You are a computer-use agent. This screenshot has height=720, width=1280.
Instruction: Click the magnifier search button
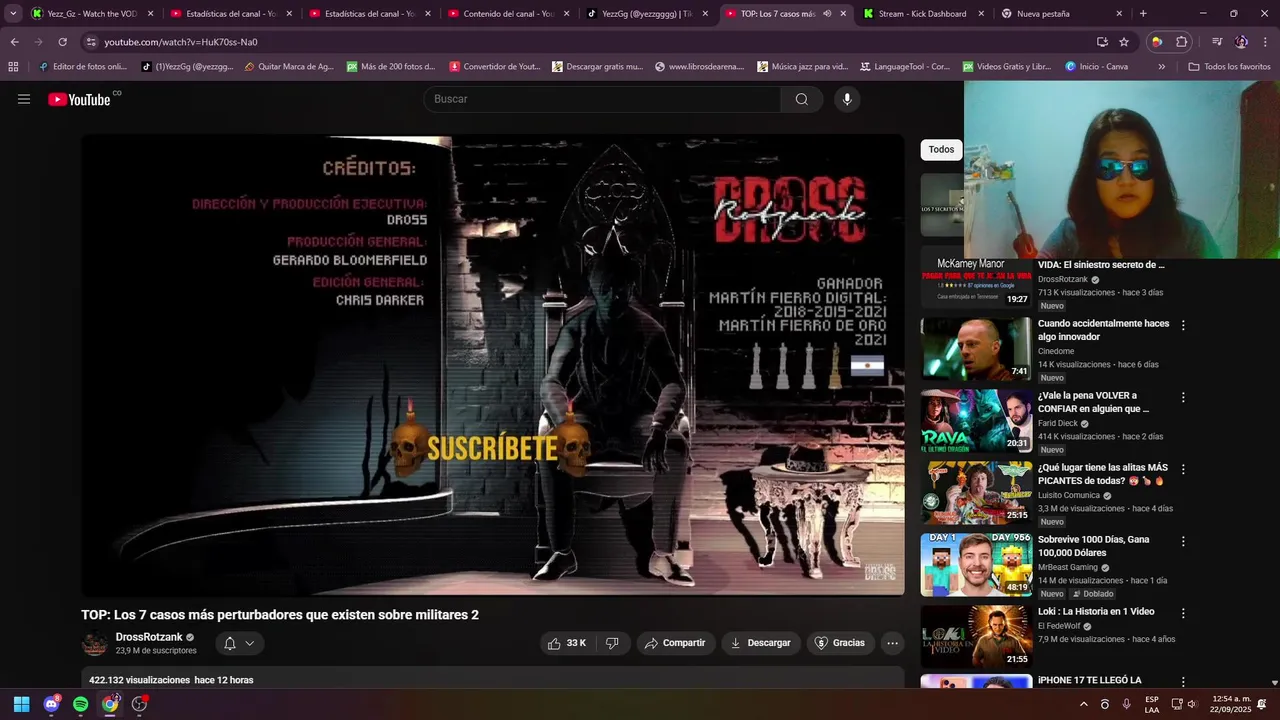[x=802, y=99]
